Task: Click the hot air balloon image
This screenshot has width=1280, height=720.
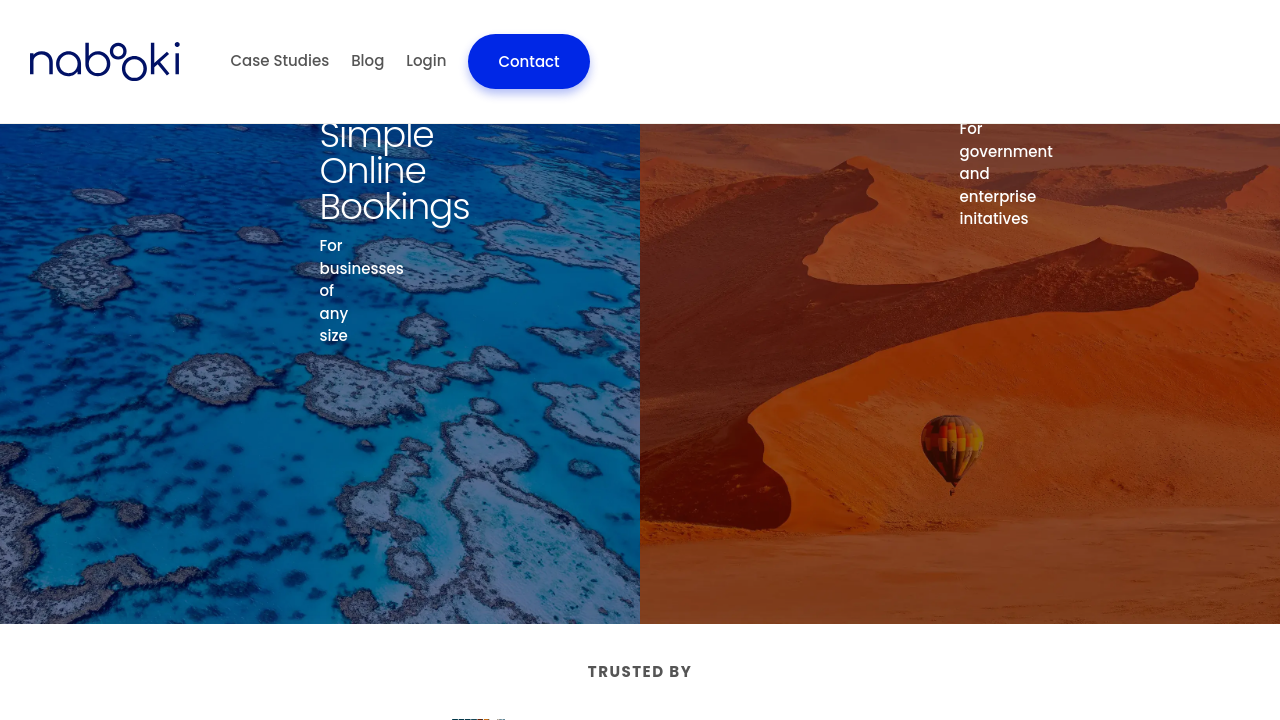Action: [952, 454]
